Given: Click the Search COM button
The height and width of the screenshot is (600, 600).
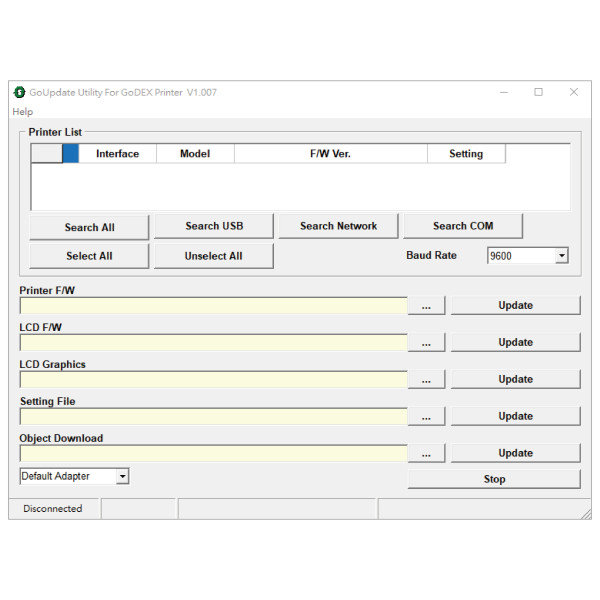Looking at the screenshot, I should click(x=462, y=226).
